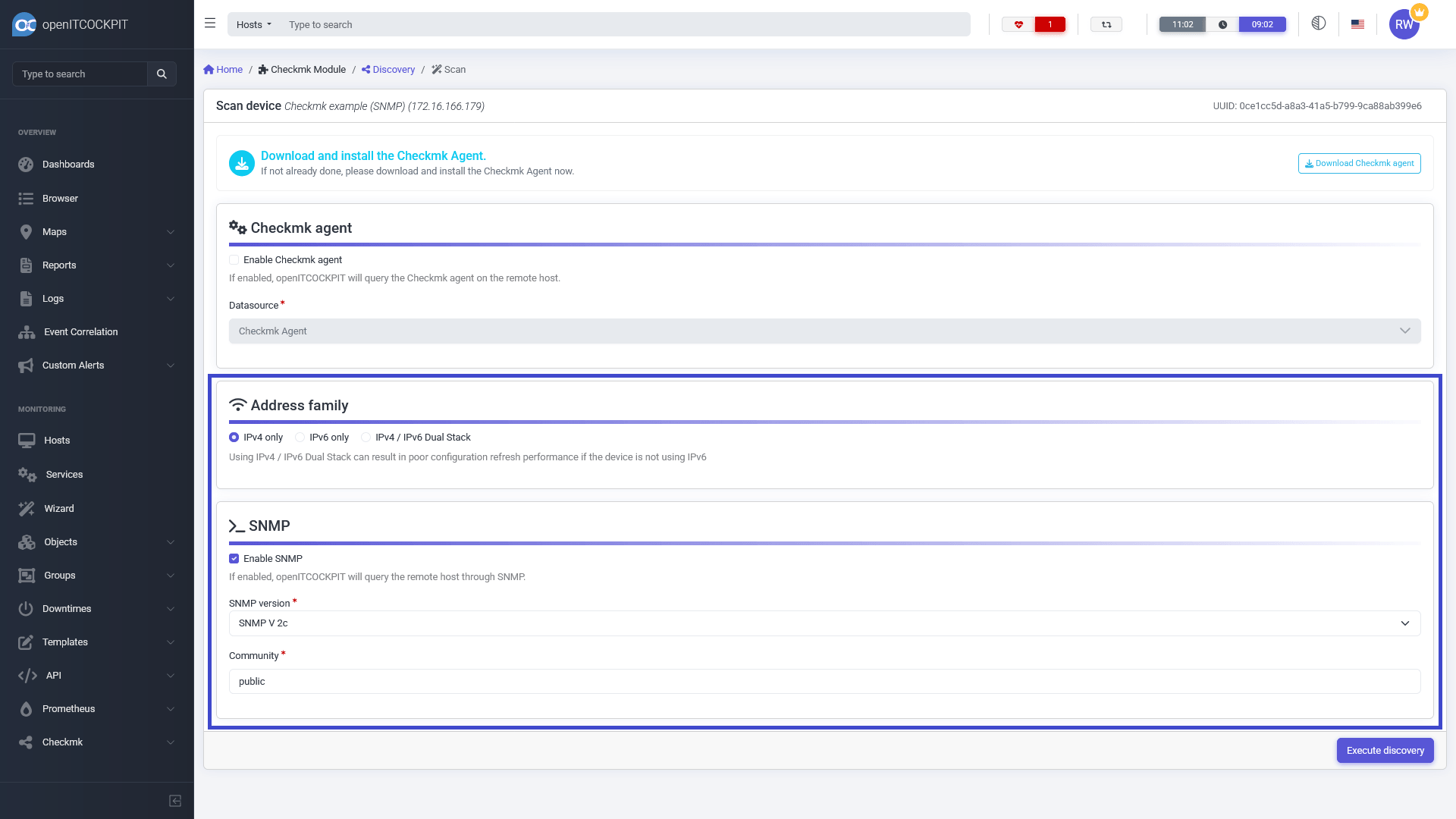This screenshot has height=819, width=1456.
Task: Open the RW user avatar menu
Action: [1404, 24]
